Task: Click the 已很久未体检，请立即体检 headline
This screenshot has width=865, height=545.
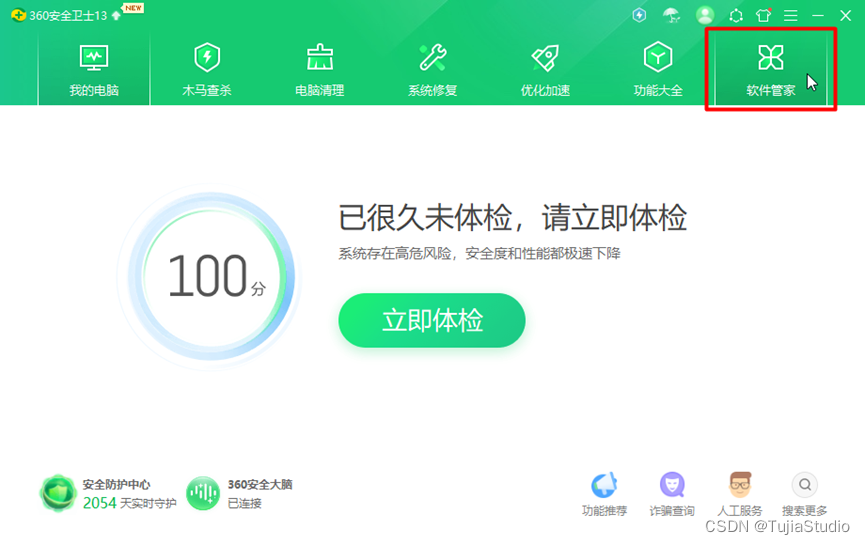Action: 512,217
